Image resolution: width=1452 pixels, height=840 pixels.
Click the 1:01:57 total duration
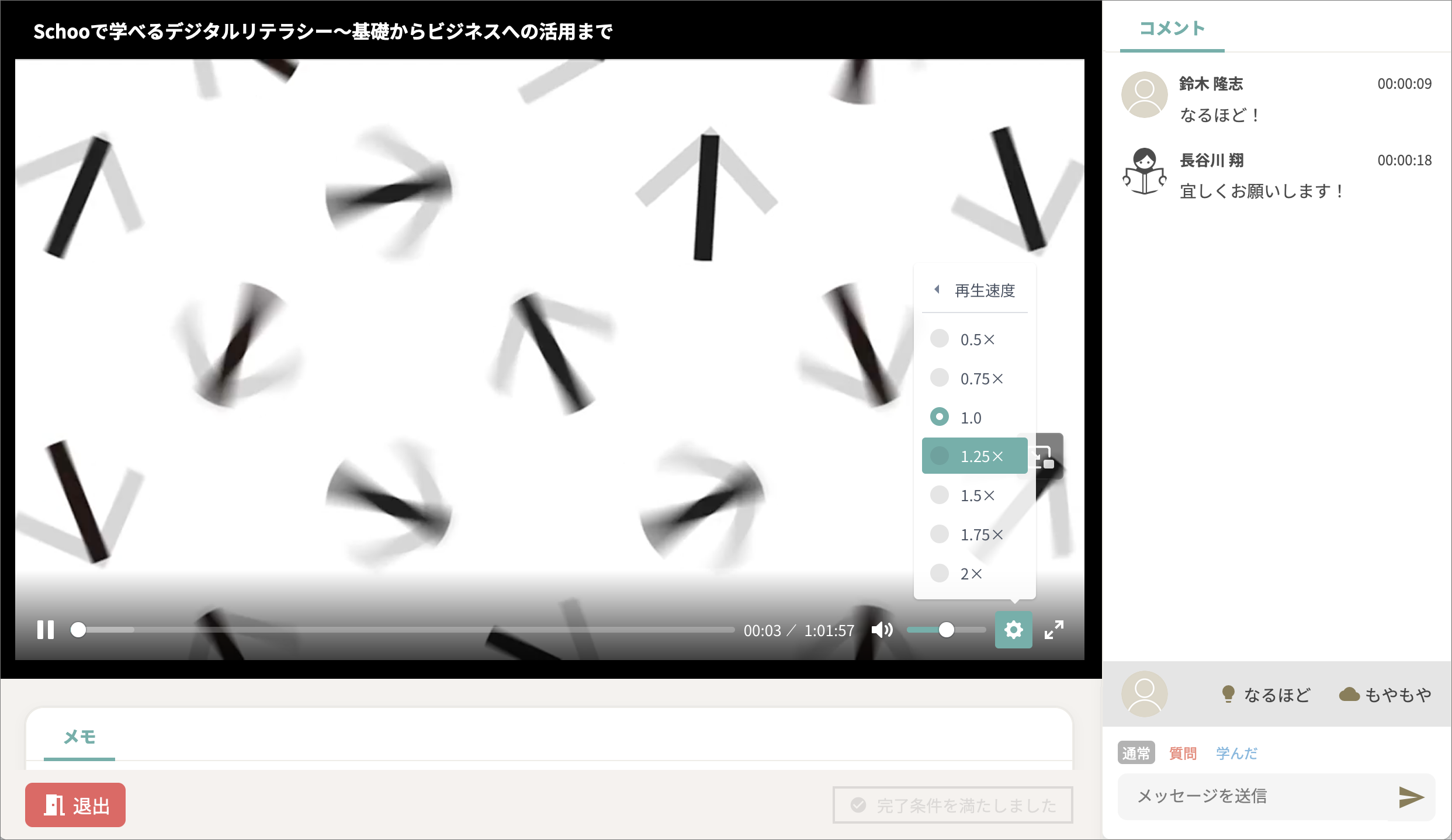829,631
